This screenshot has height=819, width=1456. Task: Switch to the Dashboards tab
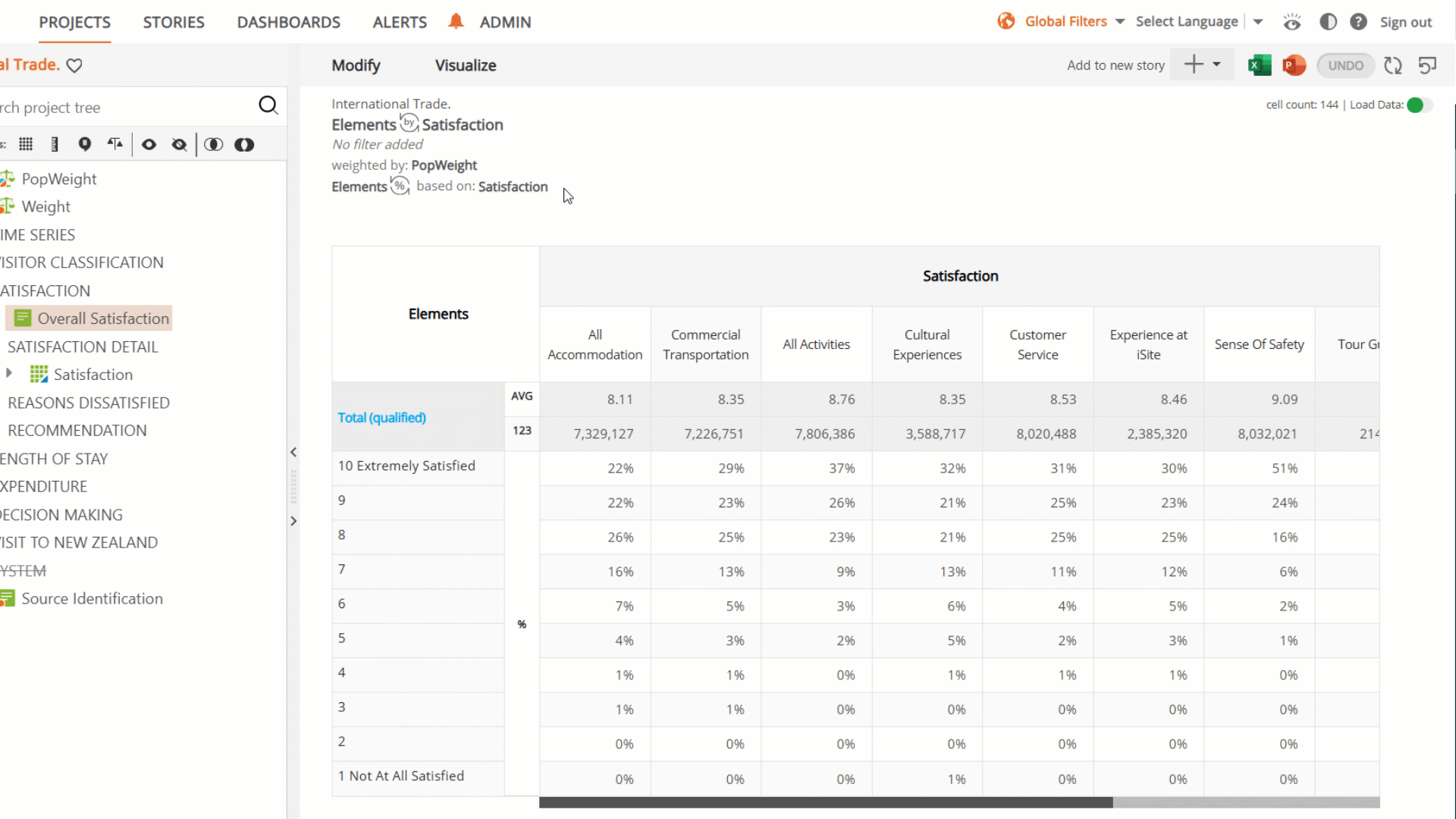click(289, 22)
